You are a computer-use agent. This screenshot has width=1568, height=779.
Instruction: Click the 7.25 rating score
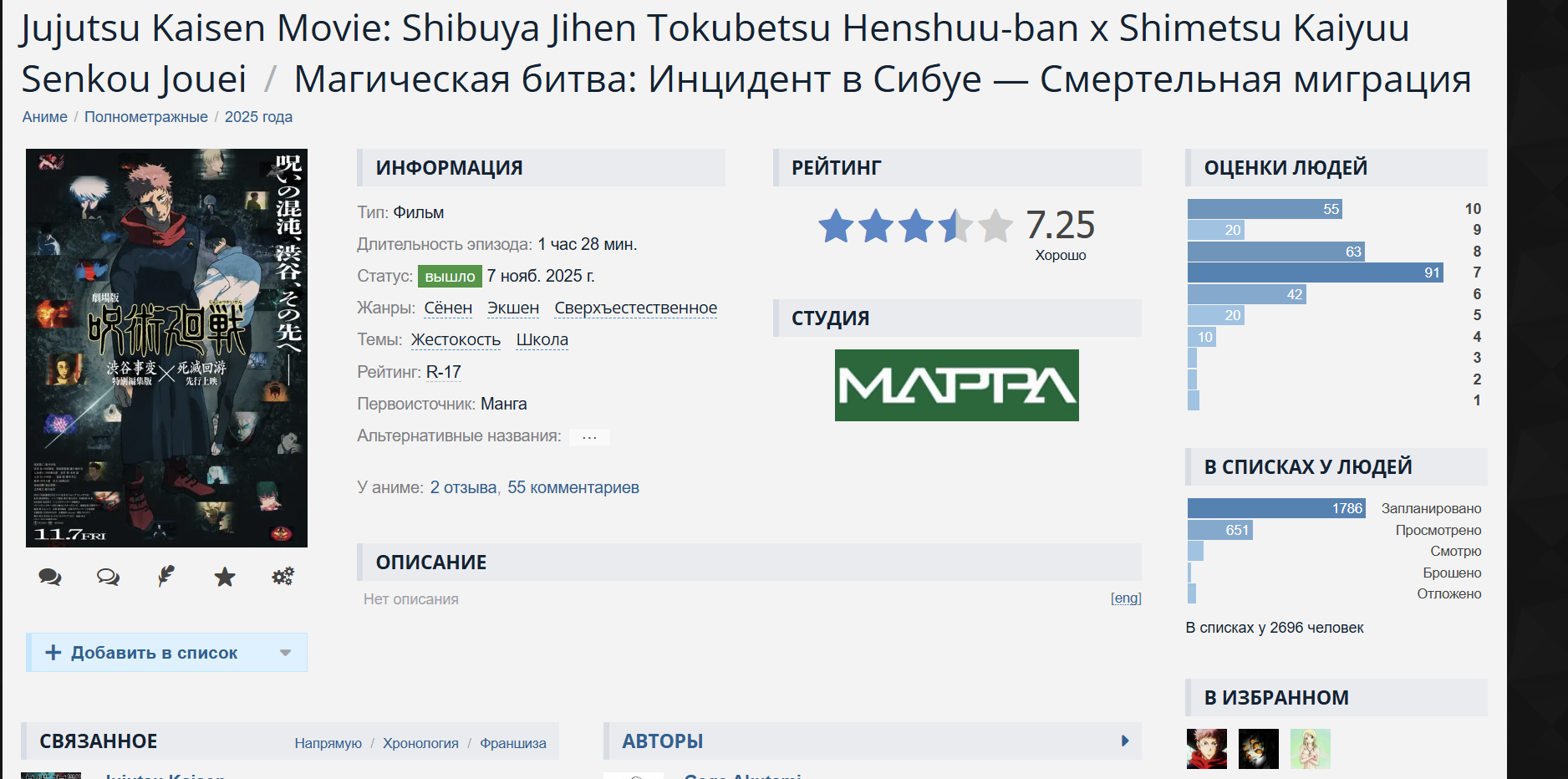tap(1061, 225)
